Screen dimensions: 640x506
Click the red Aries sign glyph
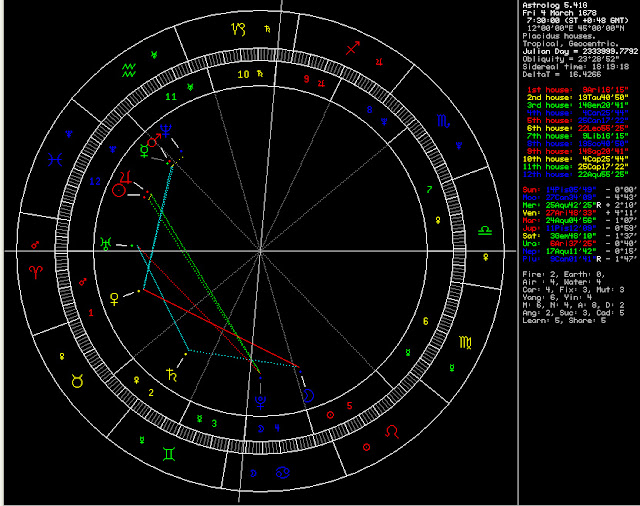pyautogui.click(x=36, y=272)
